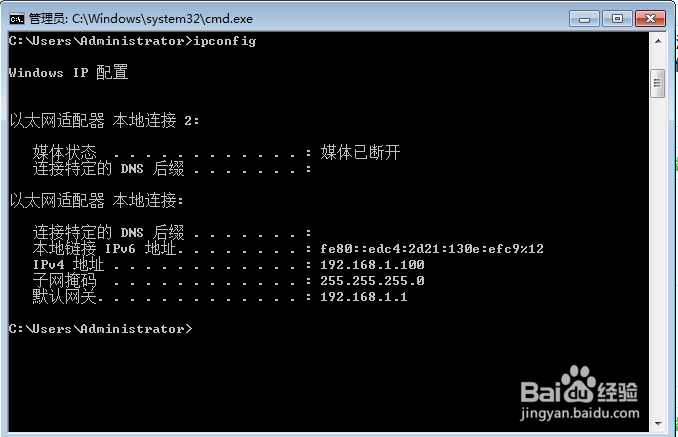Viewport: 678px width, 437px height.
Task: Click the fe80 IPv6 link-local address
Action: pyautogui.click(x=432, y=249)
